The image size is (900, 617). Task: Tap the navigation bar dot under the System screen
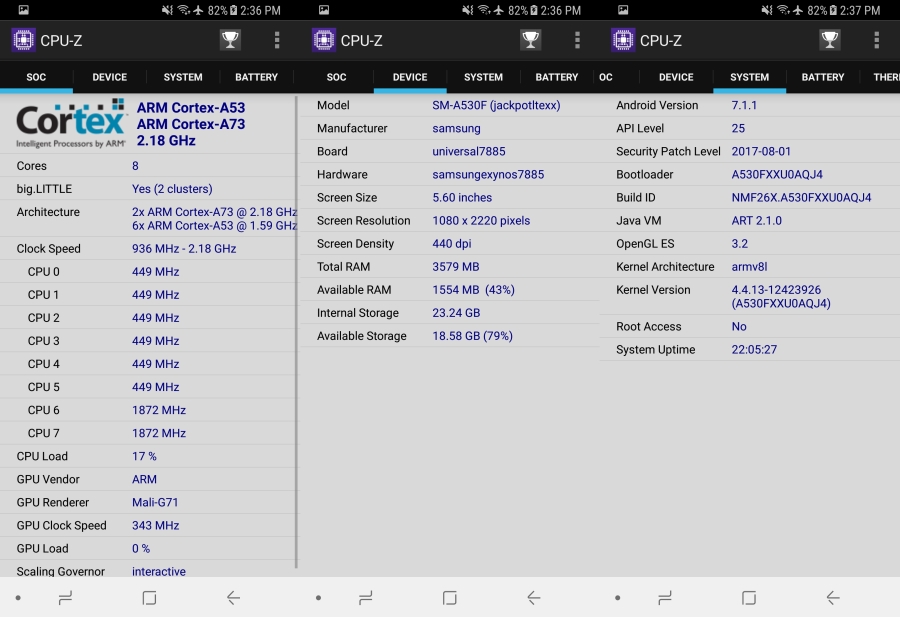pos(618,598)
